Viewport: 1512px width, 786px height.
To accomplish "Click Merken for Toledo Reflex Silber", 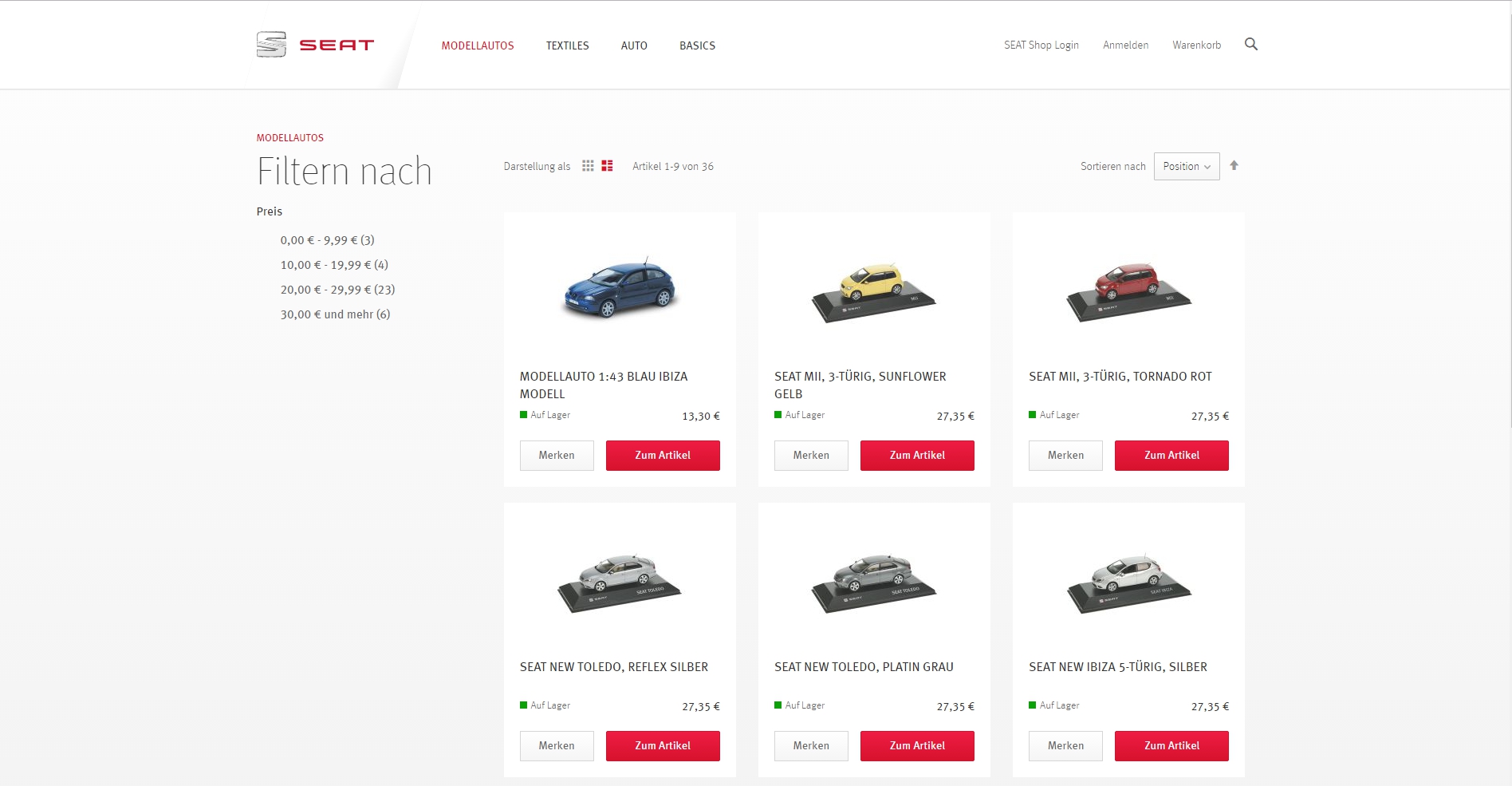I will 557,746.
